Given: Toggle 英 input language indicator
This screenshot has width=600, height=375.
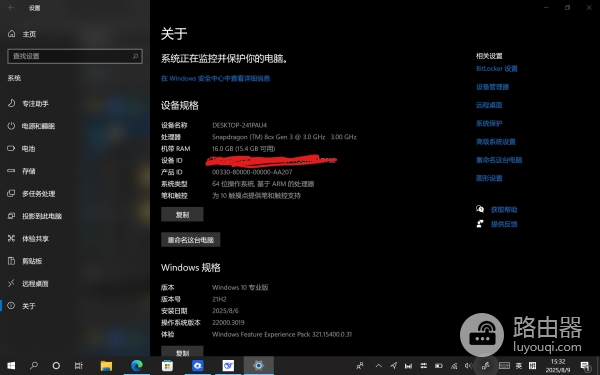Looking at the screenshot, I should click(518, 366).
